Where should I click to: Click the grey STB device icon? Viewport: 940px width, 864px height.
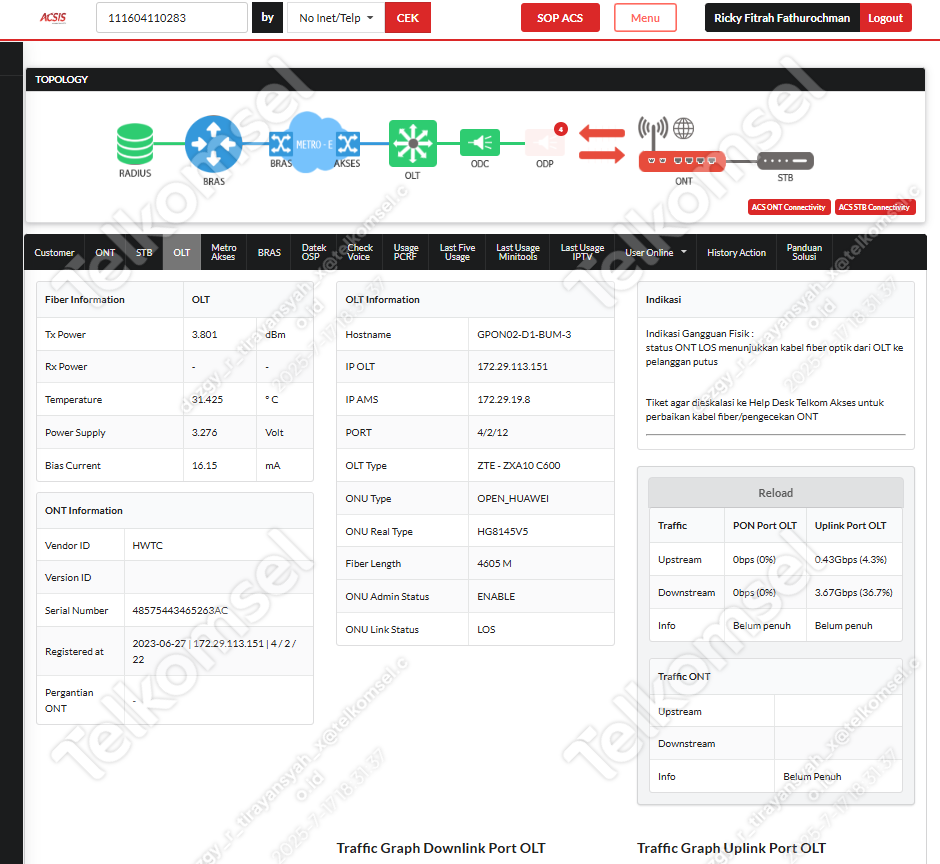point(785,161)
